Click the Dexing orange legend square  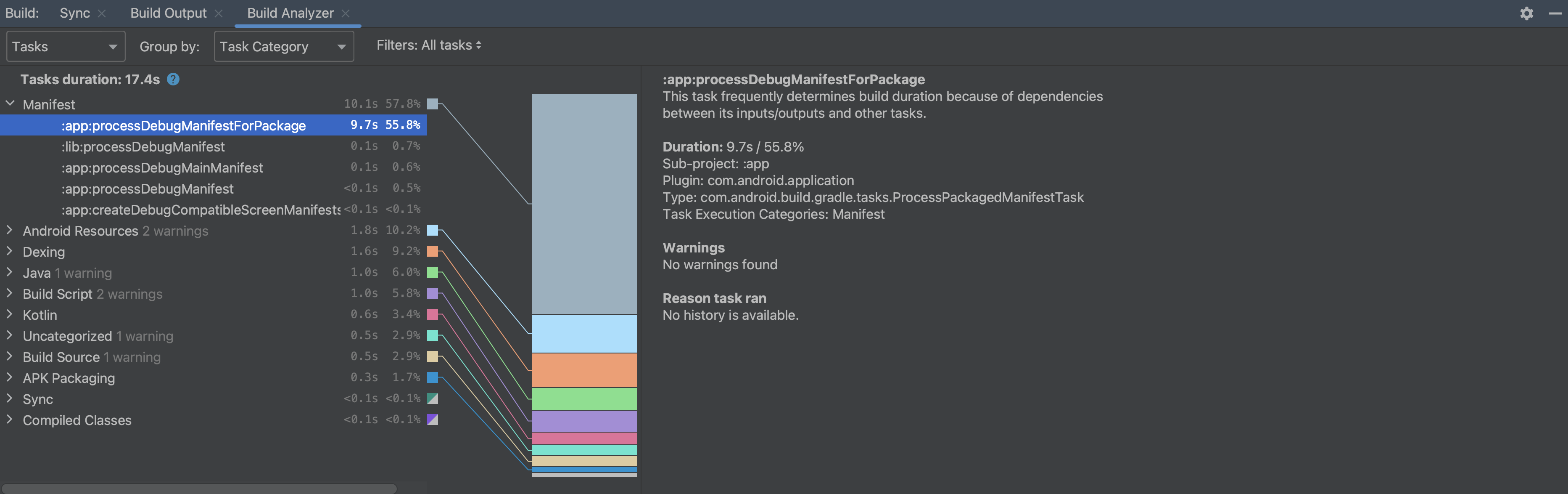tap(433, 251)
